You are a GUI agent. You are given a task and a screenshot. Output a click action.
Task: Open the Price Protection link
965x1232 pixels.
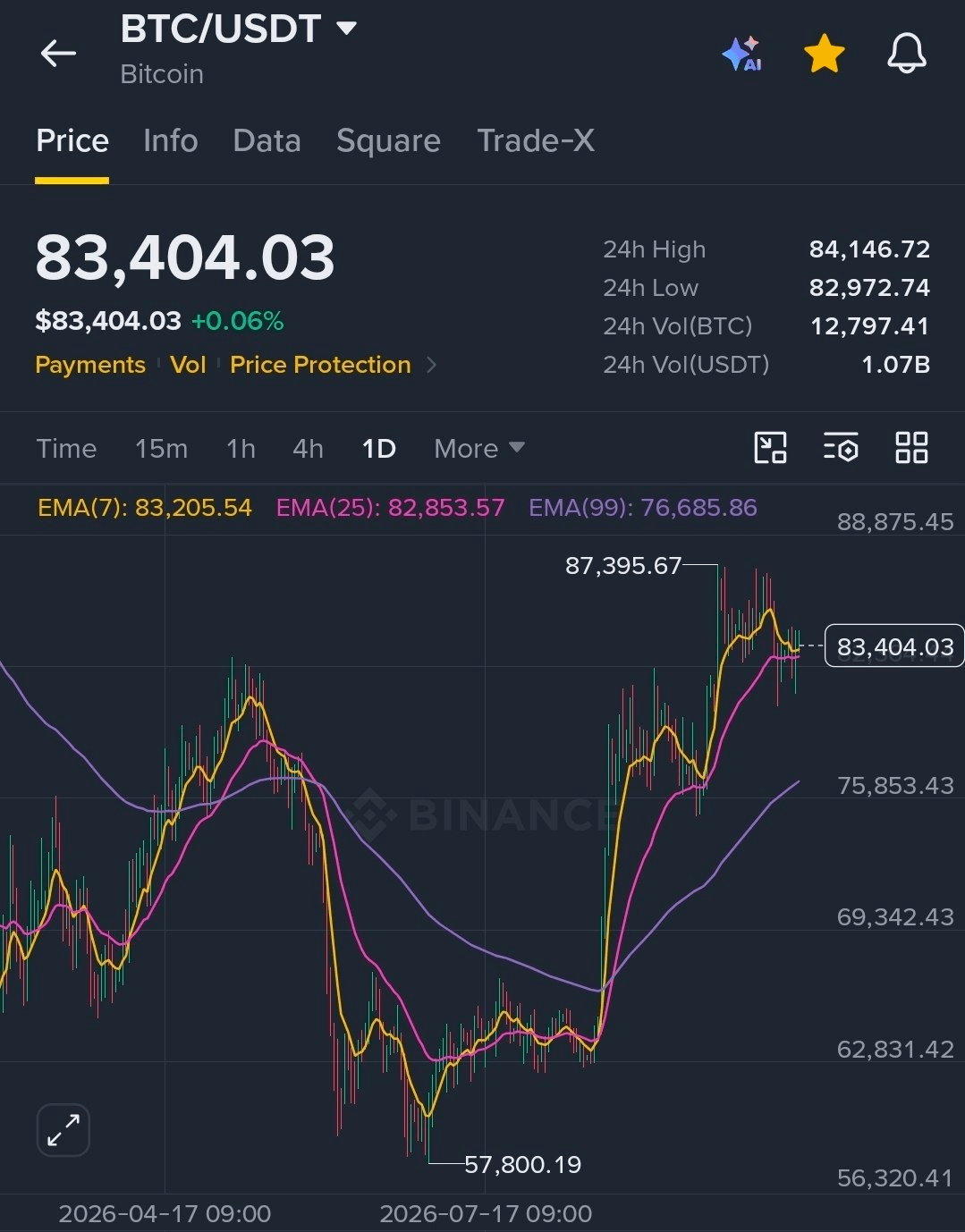click(320, 365)
